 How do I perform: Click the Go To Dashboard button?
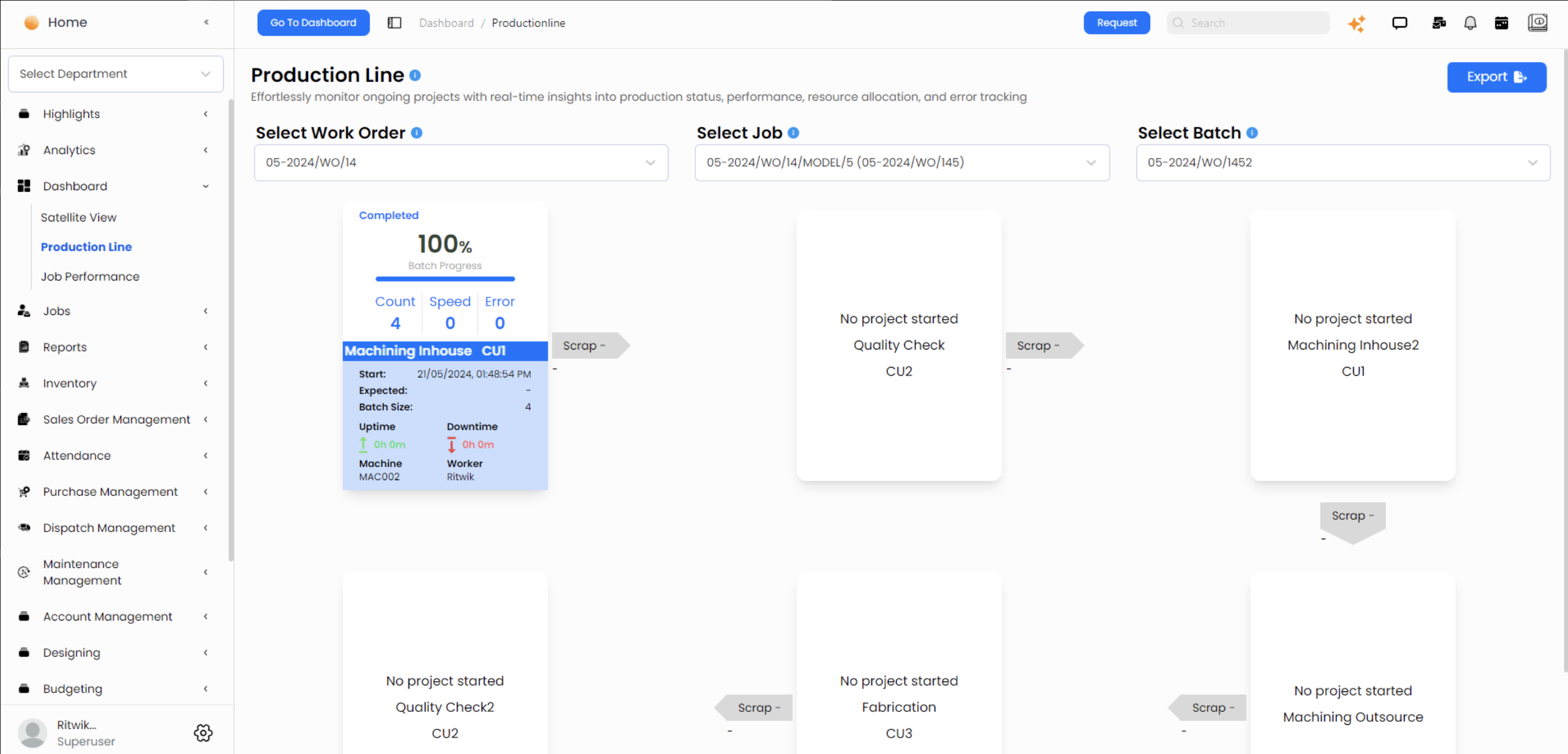[x=313, y=23]
